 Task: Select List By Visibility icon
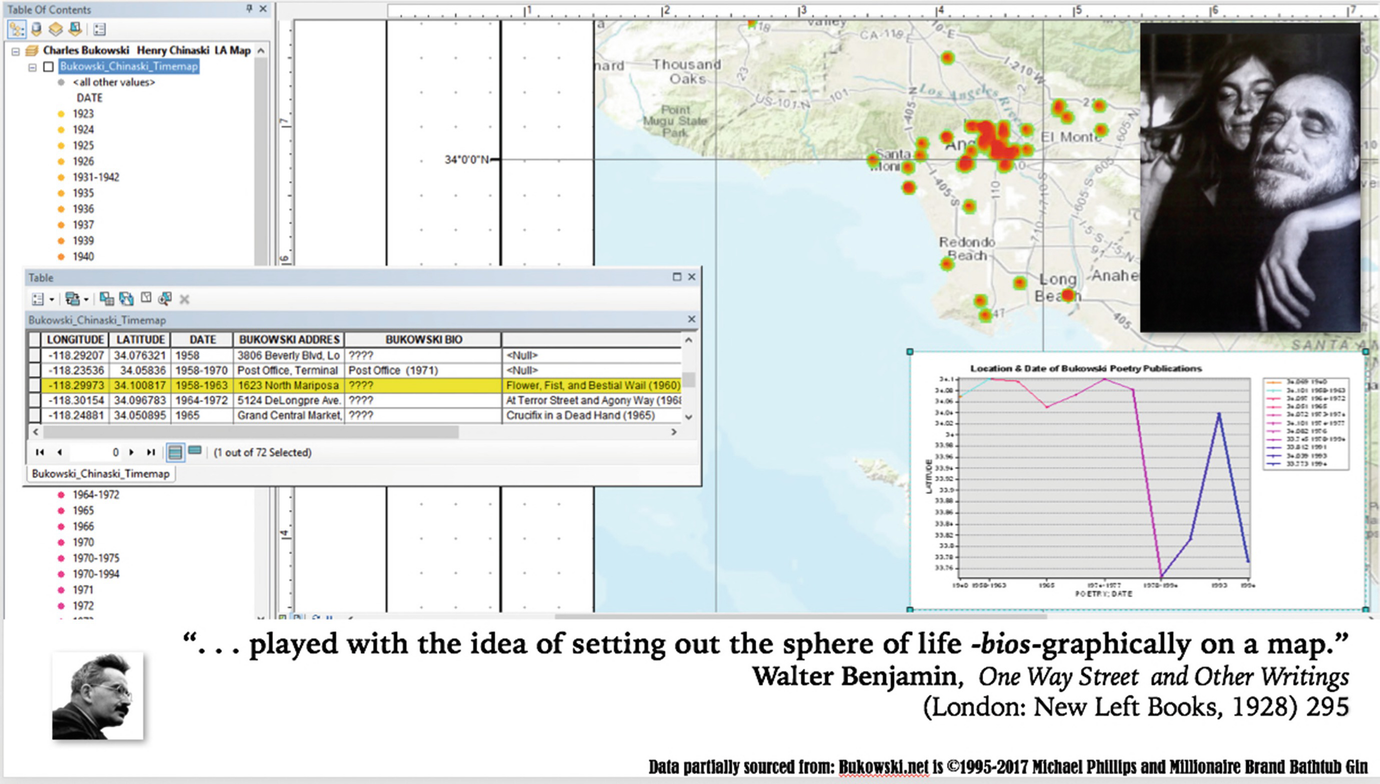pos(56,29)
